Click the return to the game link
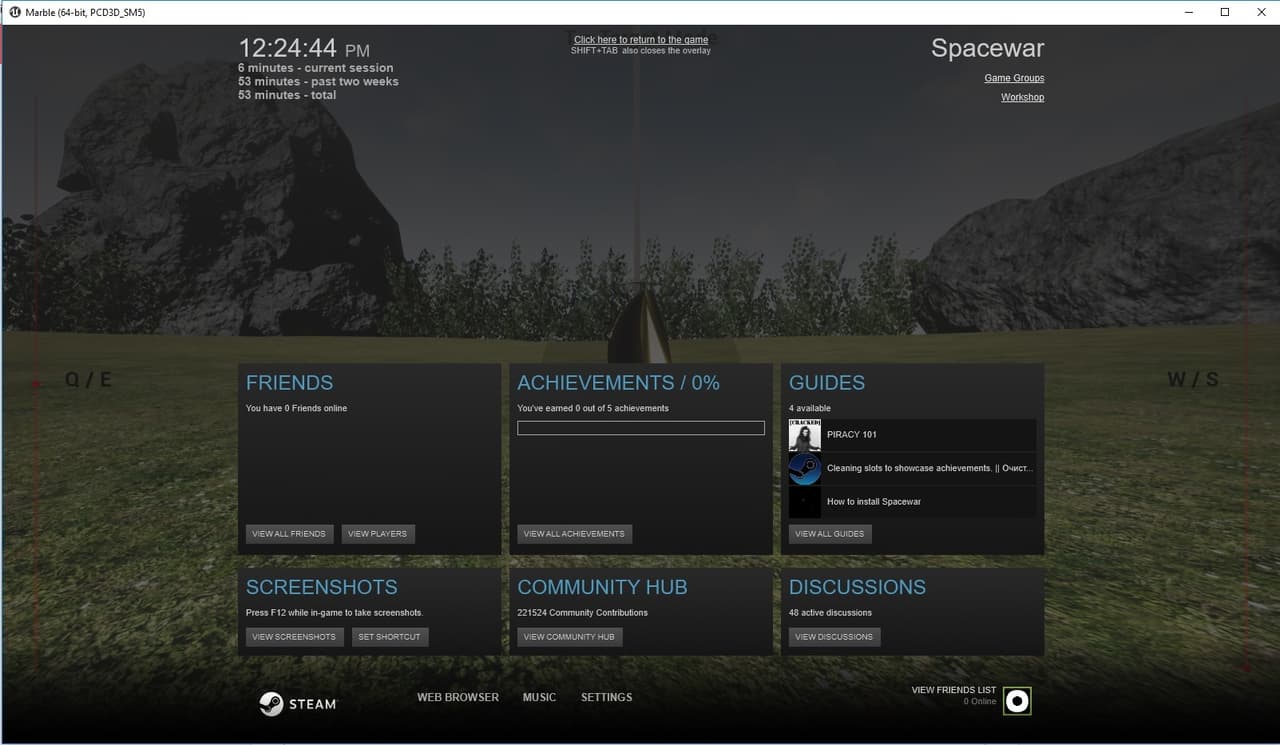Screen dimensions: 1280x745 click(641, 40)
